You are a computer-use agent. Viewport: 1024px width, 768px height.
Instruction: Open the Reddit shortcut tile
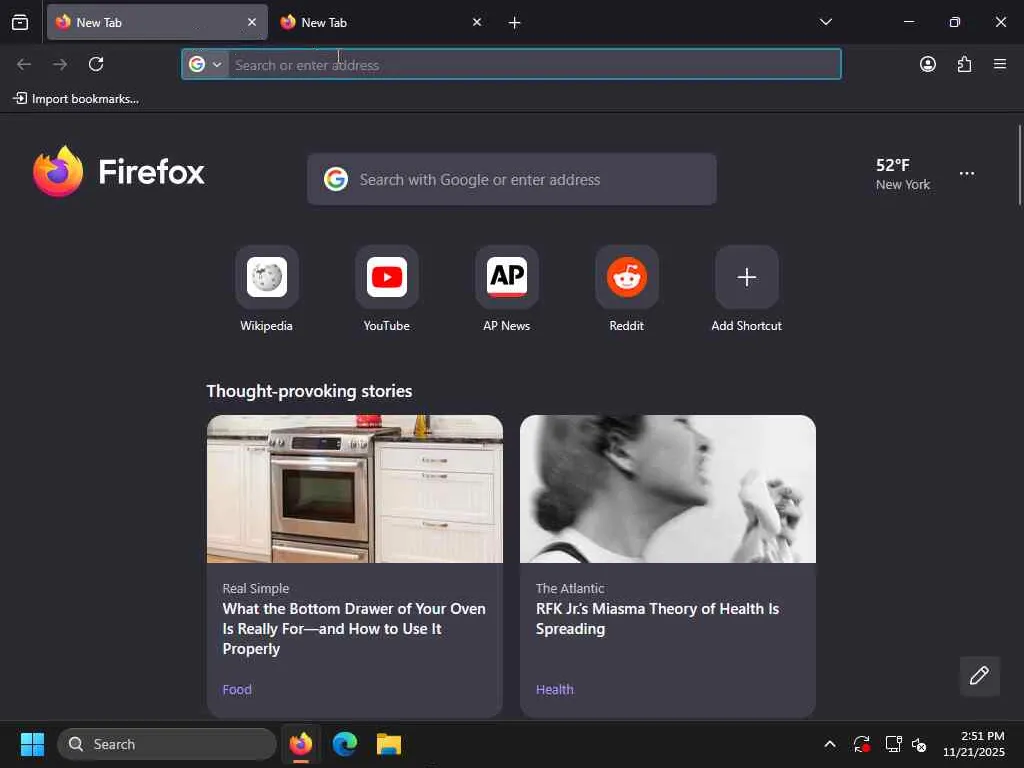click(x=627, y=277)
